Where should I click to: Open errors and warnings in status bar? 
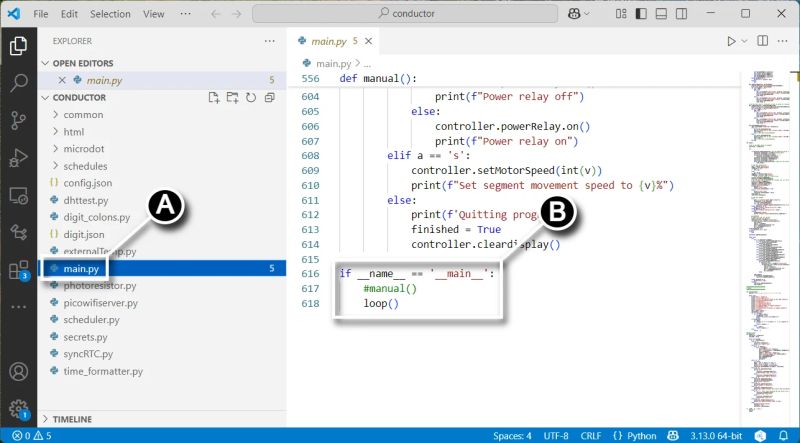(x=32, y=436)
